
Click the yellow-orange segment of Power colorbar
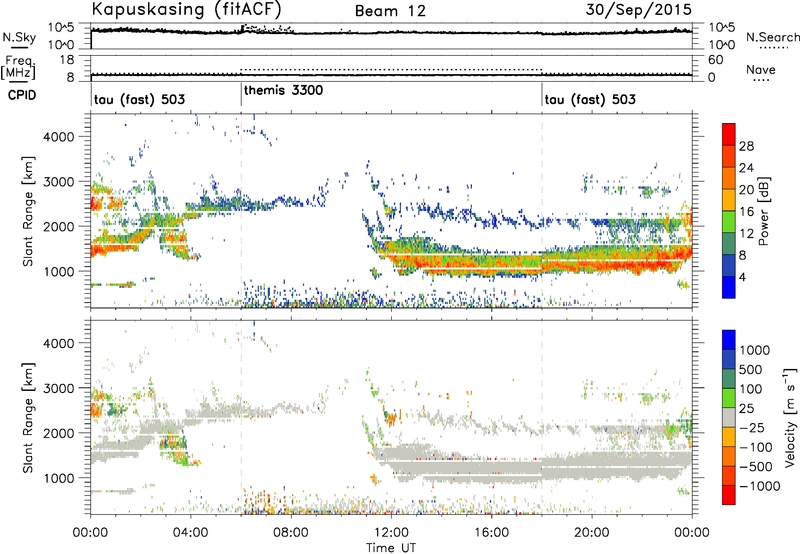coord(729,200)
